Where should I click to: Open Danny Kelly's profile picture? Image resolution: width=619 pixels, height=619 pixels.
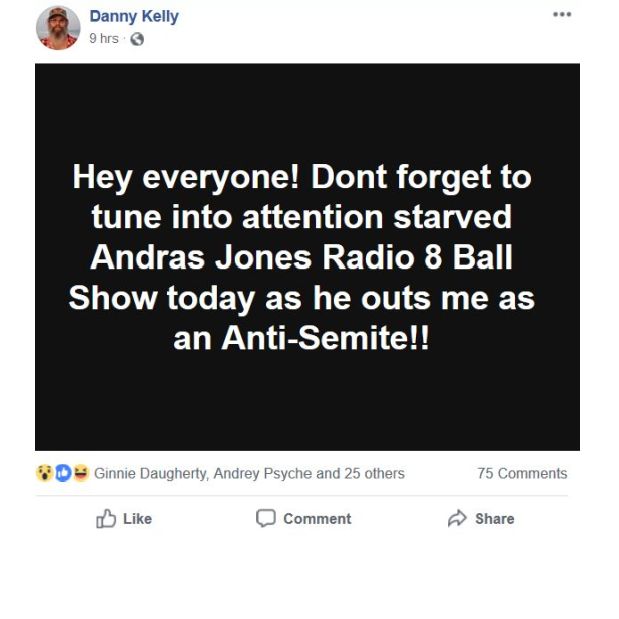click(58, 28)
